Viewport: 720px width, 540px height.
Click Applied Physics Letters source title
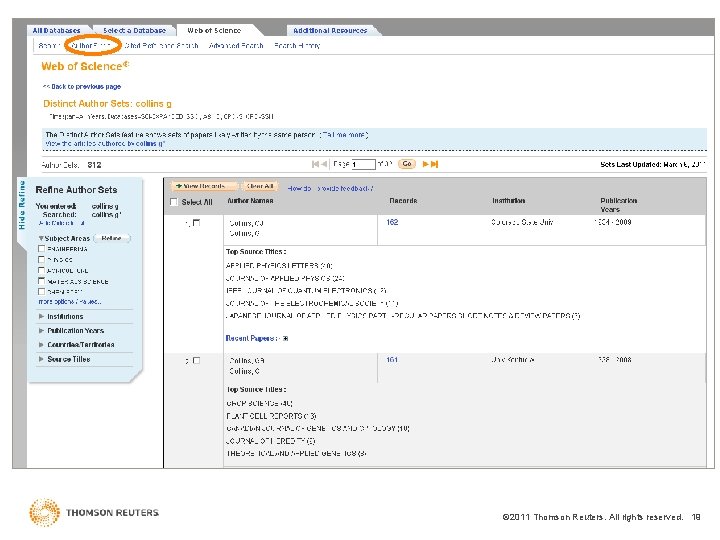pyautogui.click(x=279, y=265)
